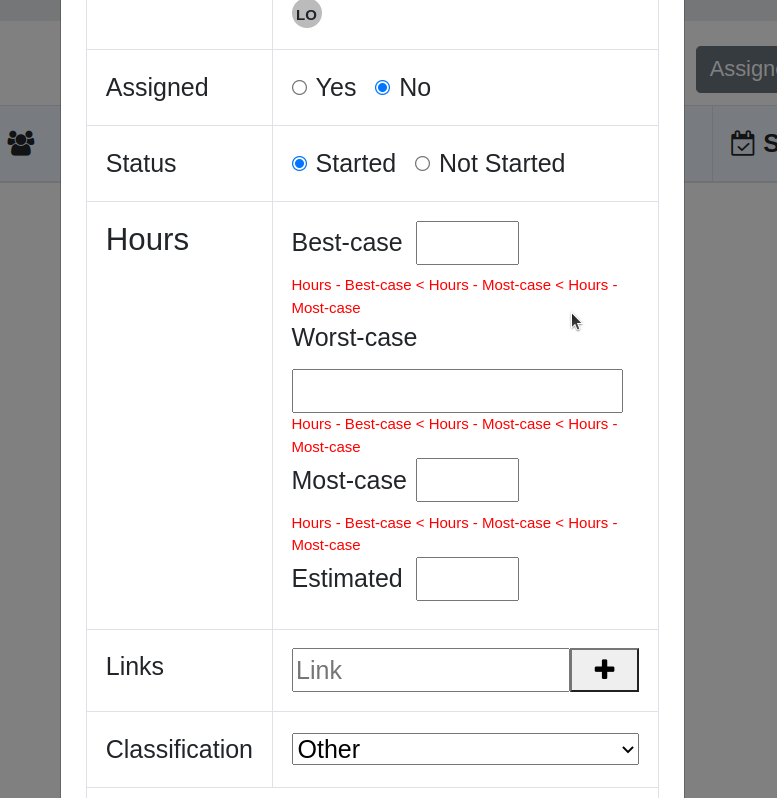Set Status to Started
This screenshot has width=777, height=798.
[299, 164]
